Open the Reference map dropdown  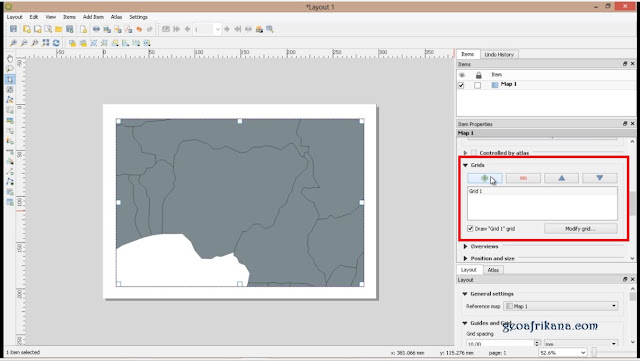(561, 306)
